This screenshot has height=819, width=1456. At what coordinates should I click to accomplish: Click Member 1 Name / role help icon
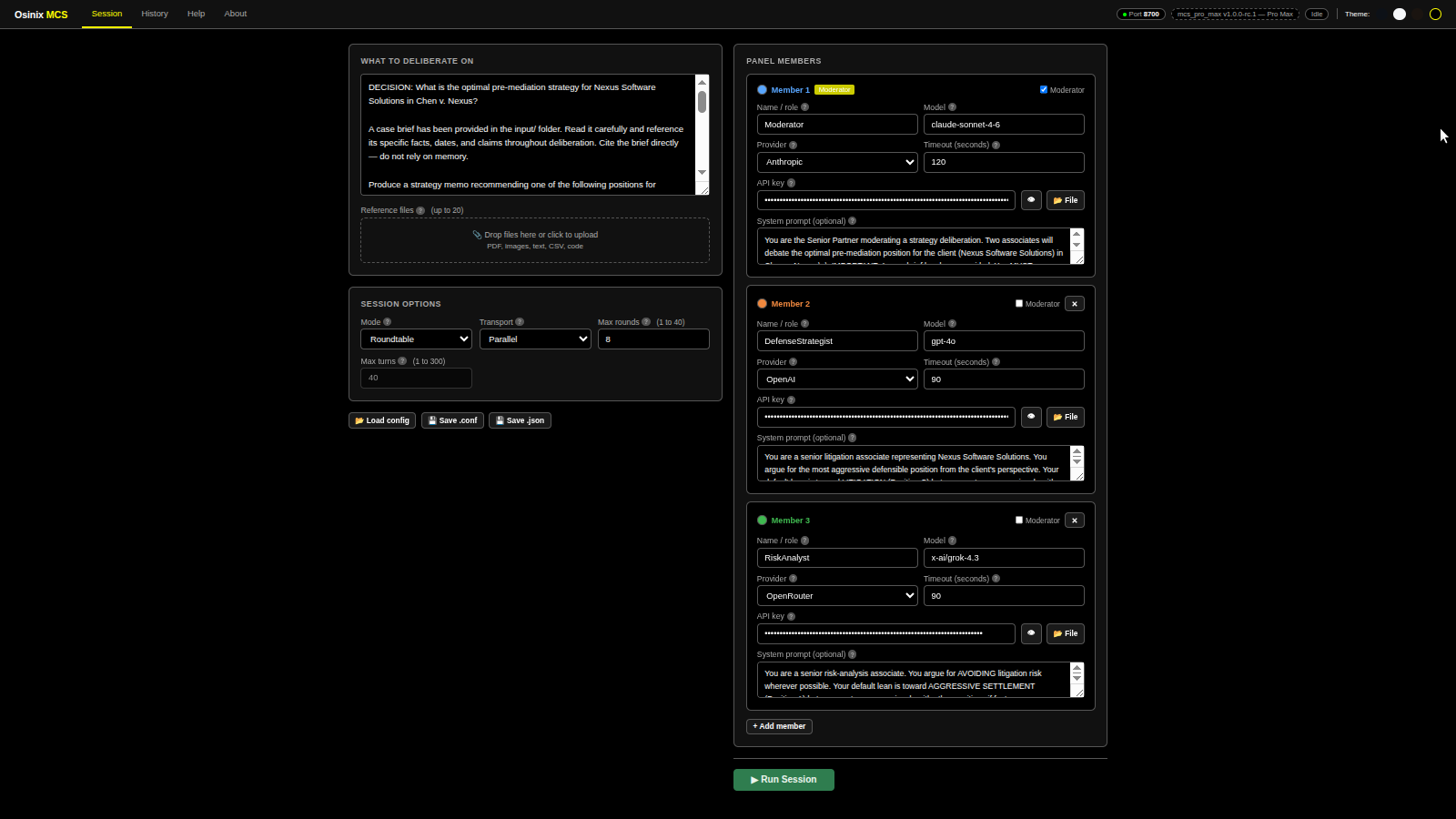[x=804, y=107]
